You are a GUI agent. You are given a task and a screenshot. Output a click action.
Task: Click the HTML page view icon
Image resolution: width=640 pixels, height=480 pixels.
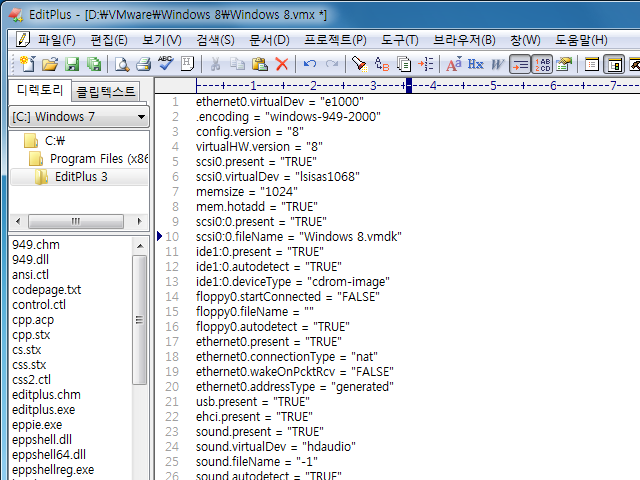pos(187,64)
